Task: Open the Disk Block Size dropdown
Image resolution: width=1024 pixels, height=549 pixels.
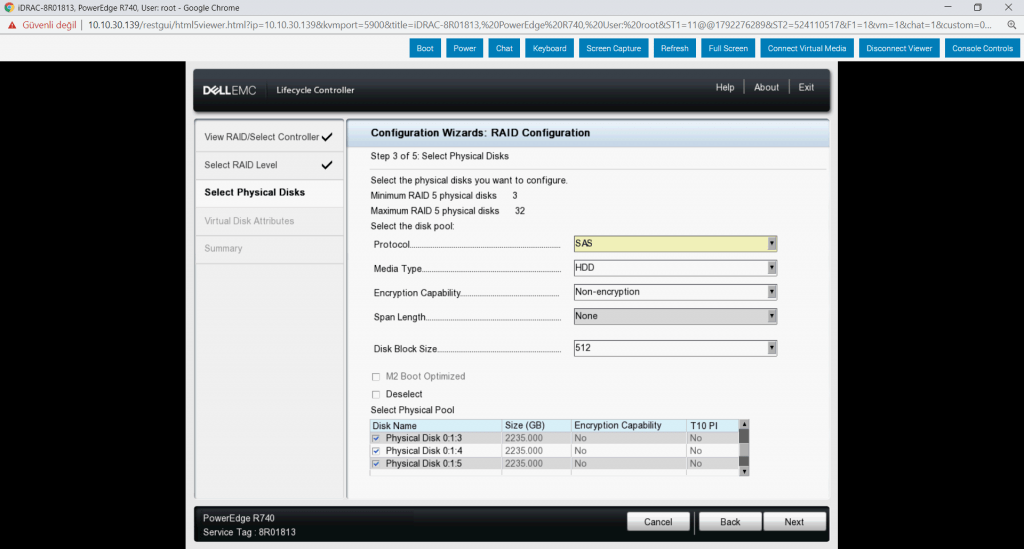Action: pyautogui.click(x=675, y=348)
